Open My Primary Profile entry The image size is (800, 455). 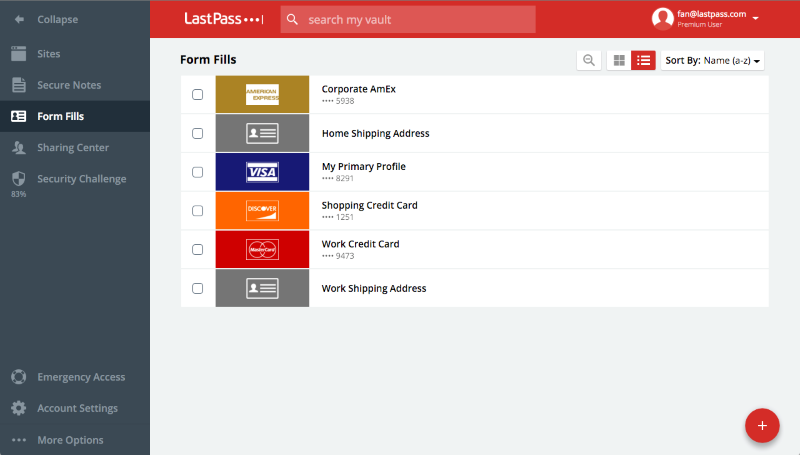coord(364,167)
